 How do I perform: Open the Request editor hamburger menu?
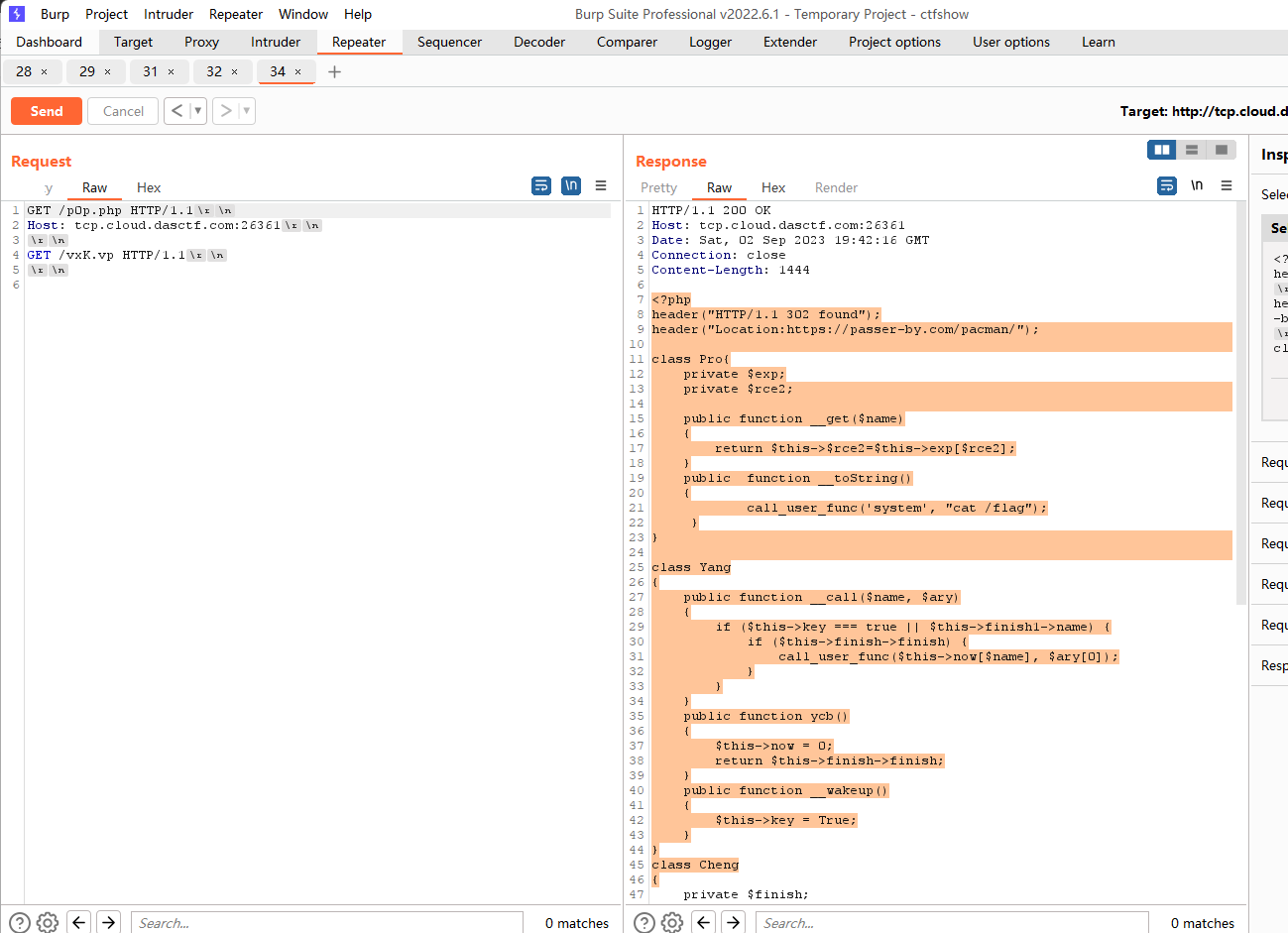[x=601, y=185]
